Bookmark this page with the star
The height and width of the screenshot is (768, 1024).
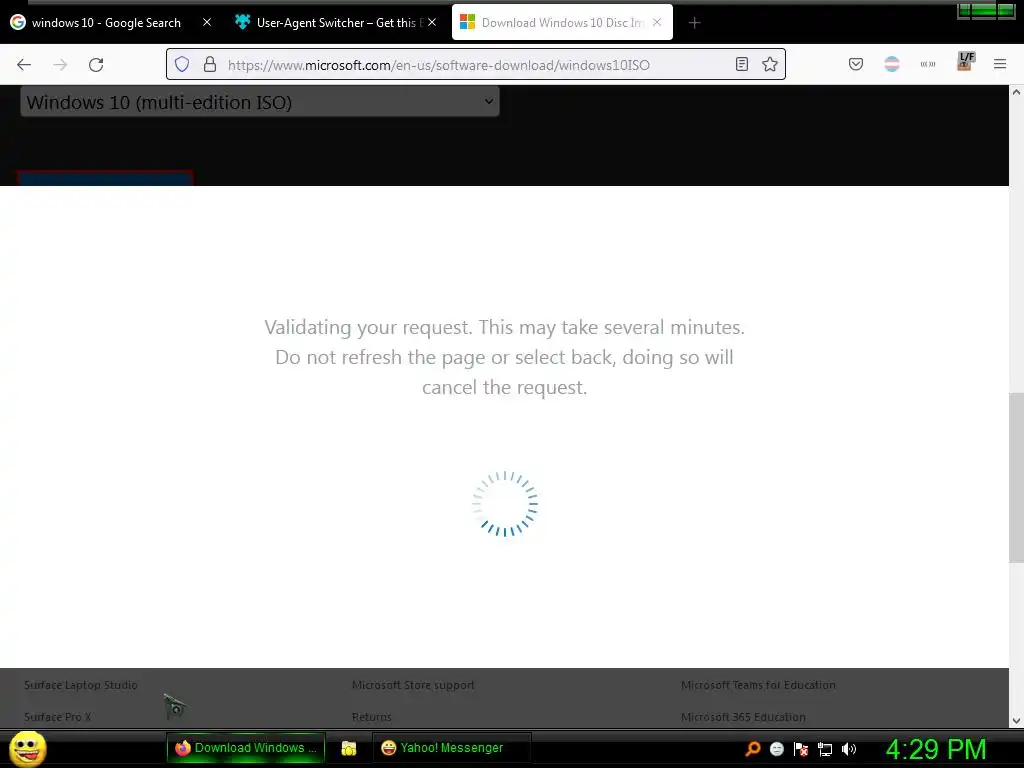770,64
